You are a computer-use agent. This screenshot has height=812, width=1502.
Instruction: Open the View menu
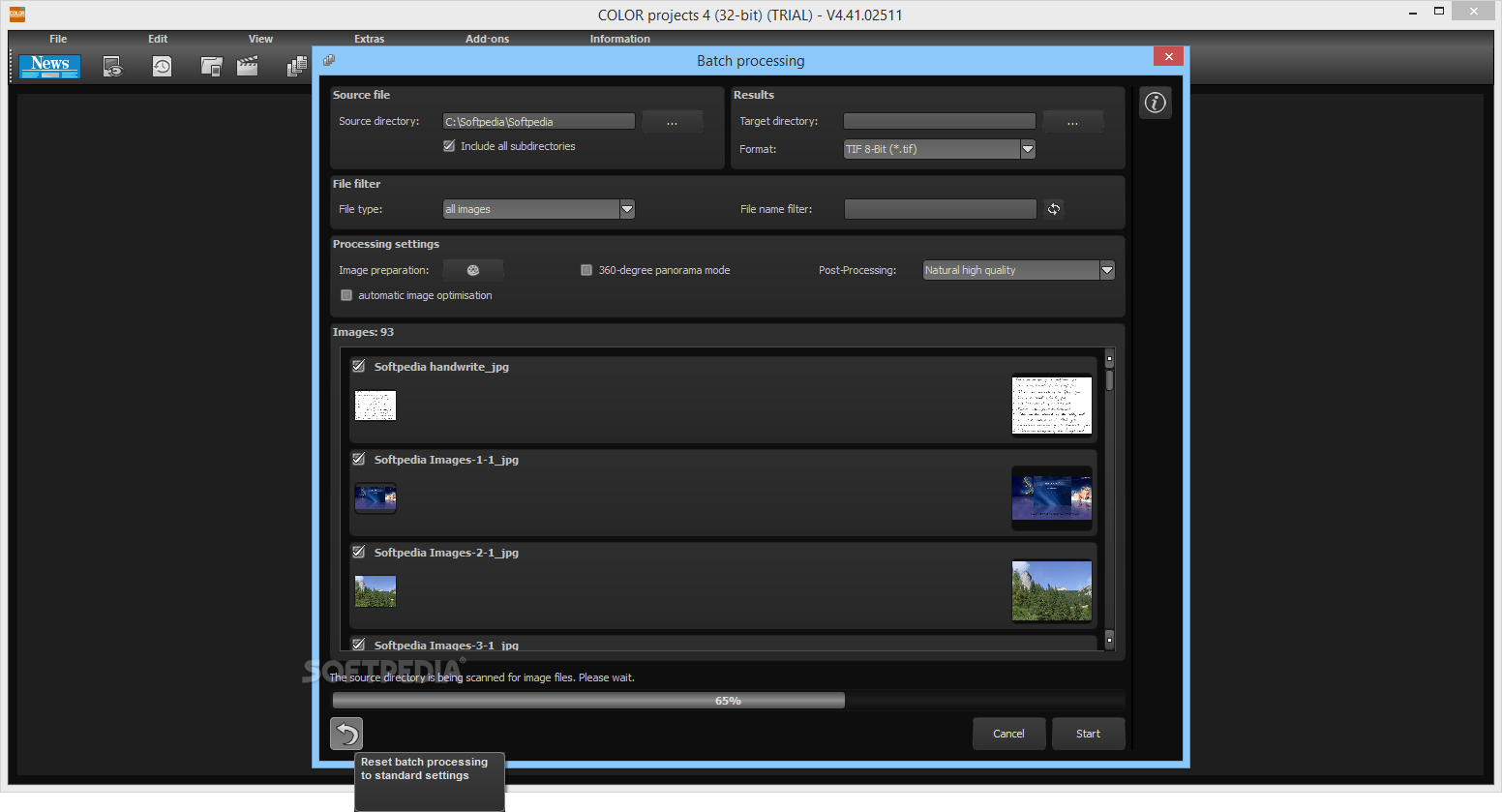point(260,39)
